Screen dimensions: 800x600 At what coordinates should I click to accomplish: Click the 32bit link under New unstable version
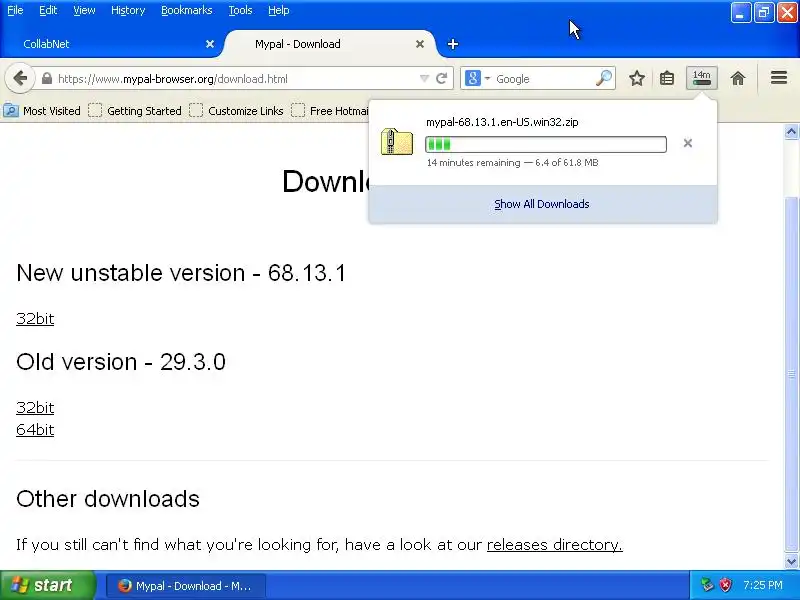pos(35,318)
